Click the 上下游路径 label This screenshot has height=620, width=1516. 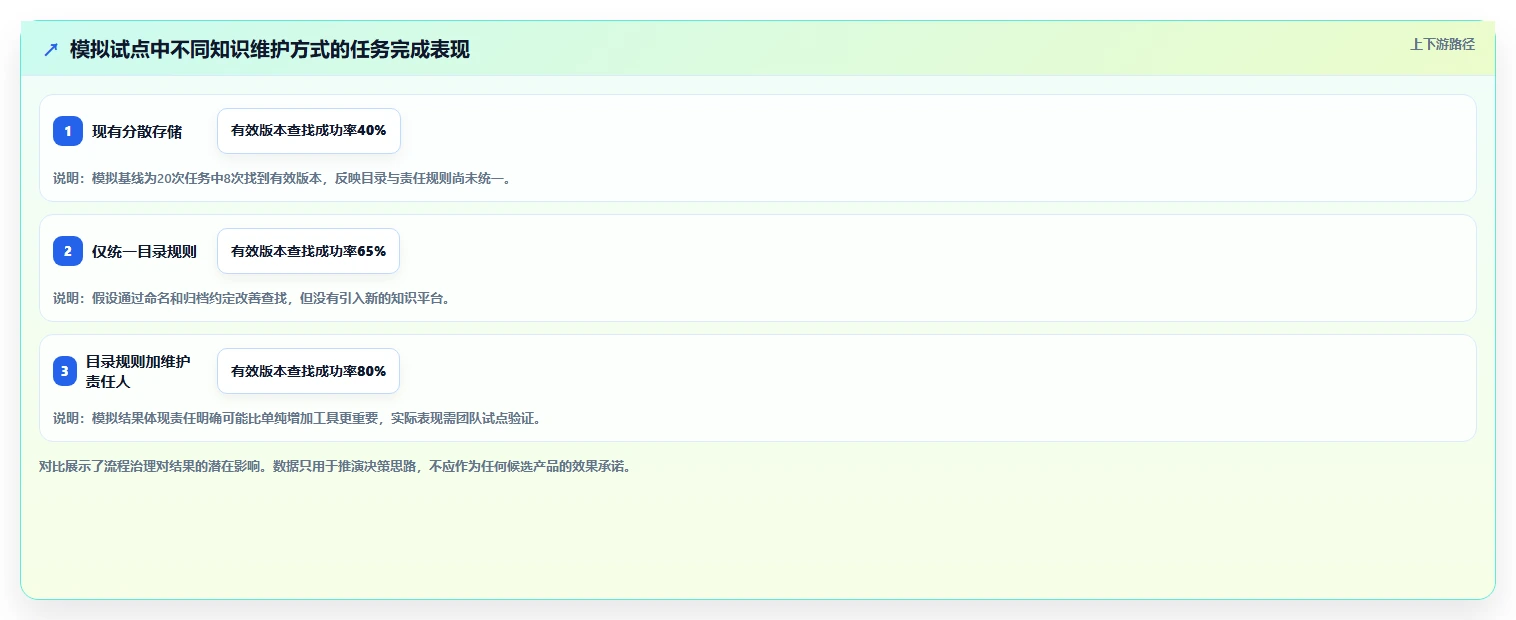(1442, 44)
